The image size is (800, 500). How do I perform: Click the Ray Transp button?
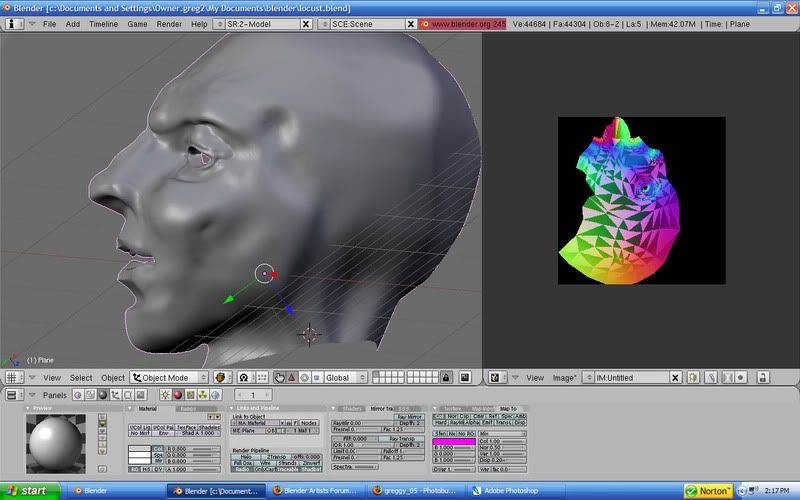pos(400,438)
